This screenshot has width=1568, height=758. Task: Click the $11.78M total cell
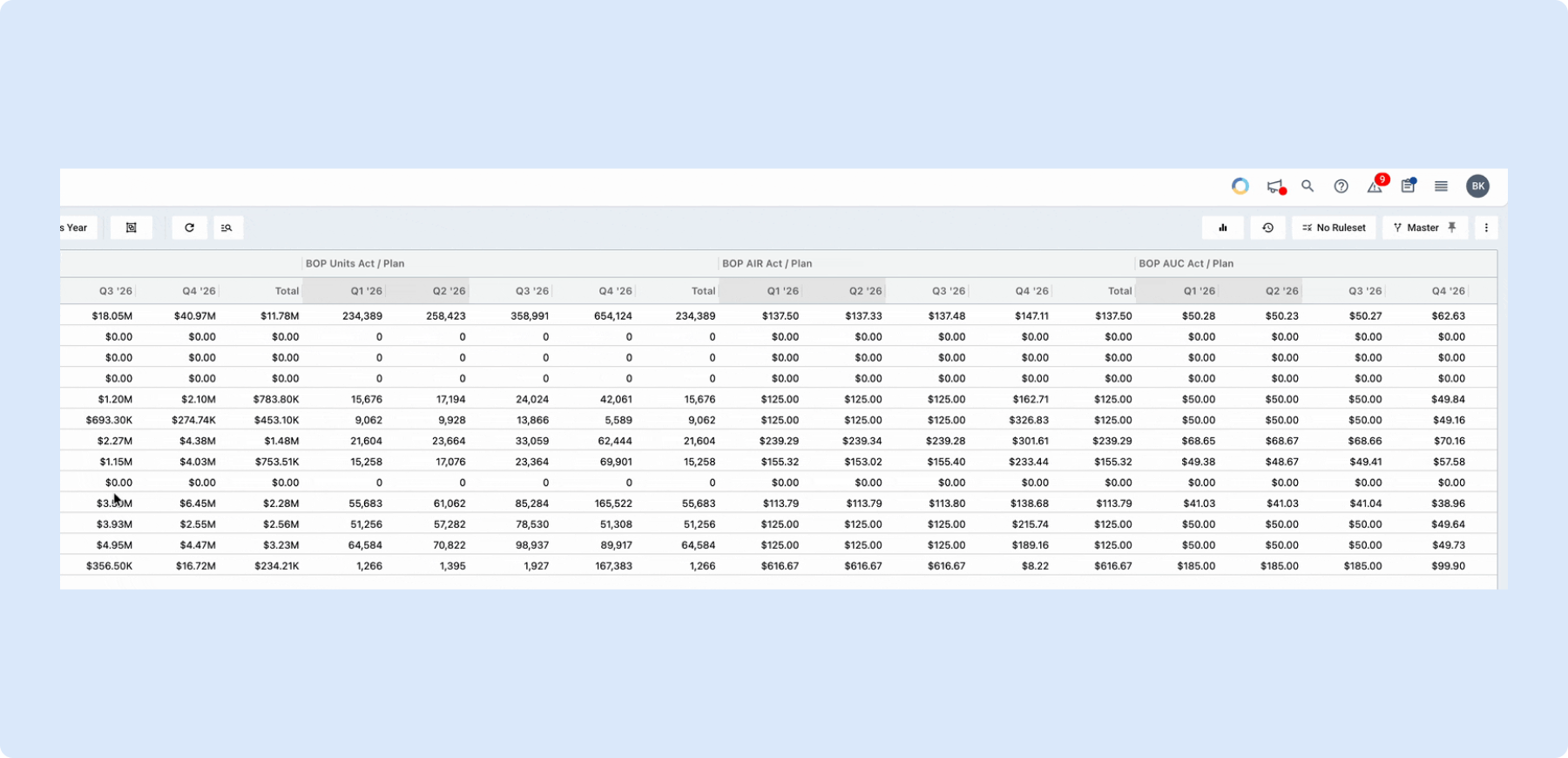tap(280, 316)
